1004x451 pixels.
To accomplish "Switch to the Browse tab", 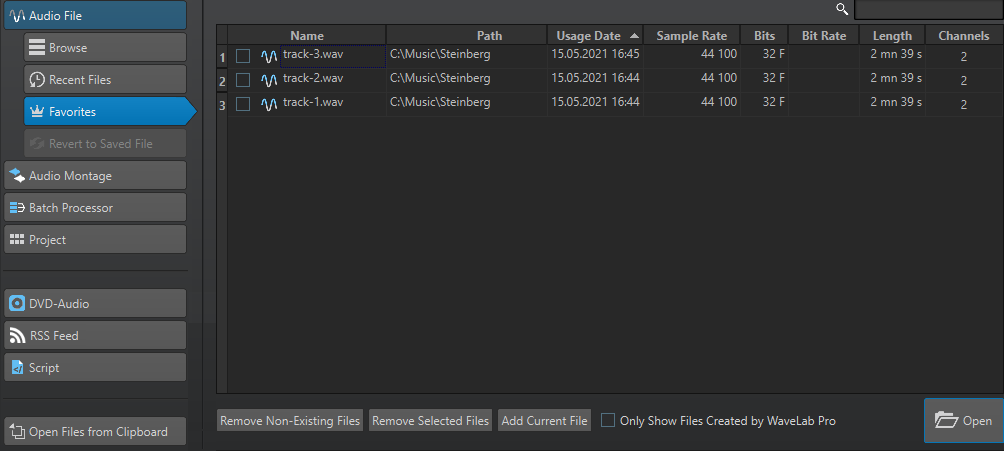I will (x=105, y=48).
